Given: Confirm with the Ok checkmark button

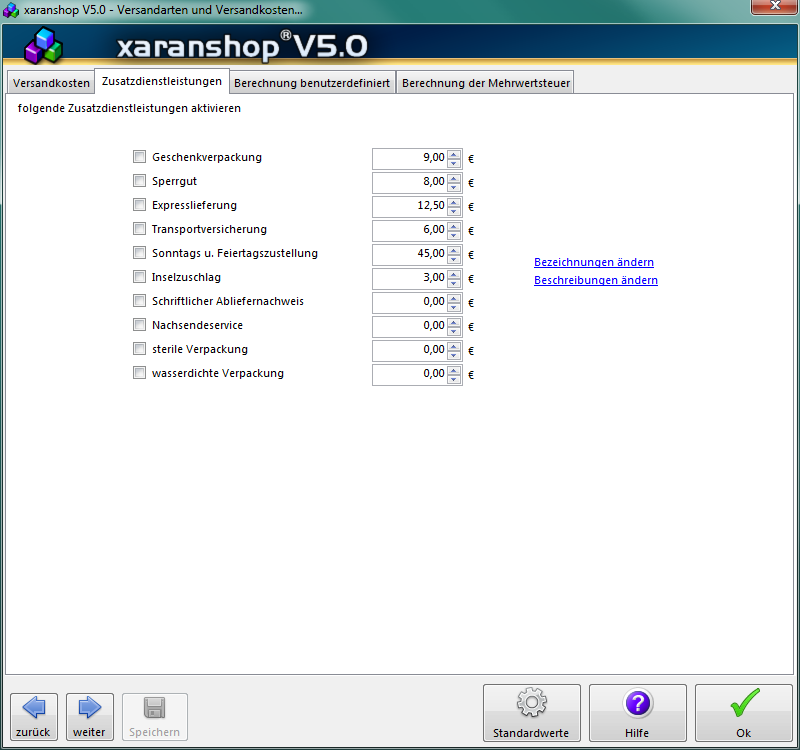Looking at the screenshot, I should point(743,713).
